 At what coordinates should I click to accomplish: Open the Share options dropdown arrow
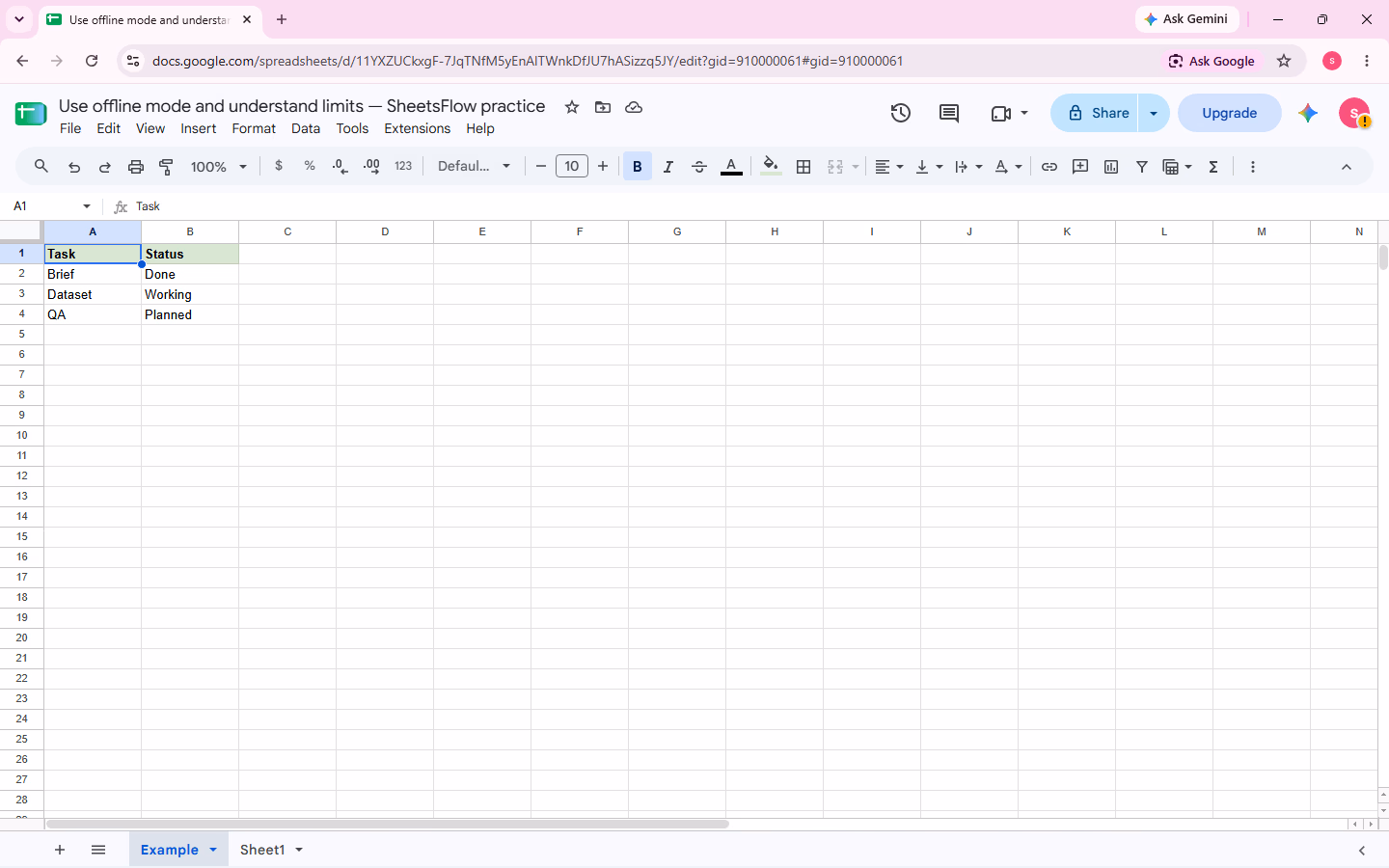pos(1154,113)
